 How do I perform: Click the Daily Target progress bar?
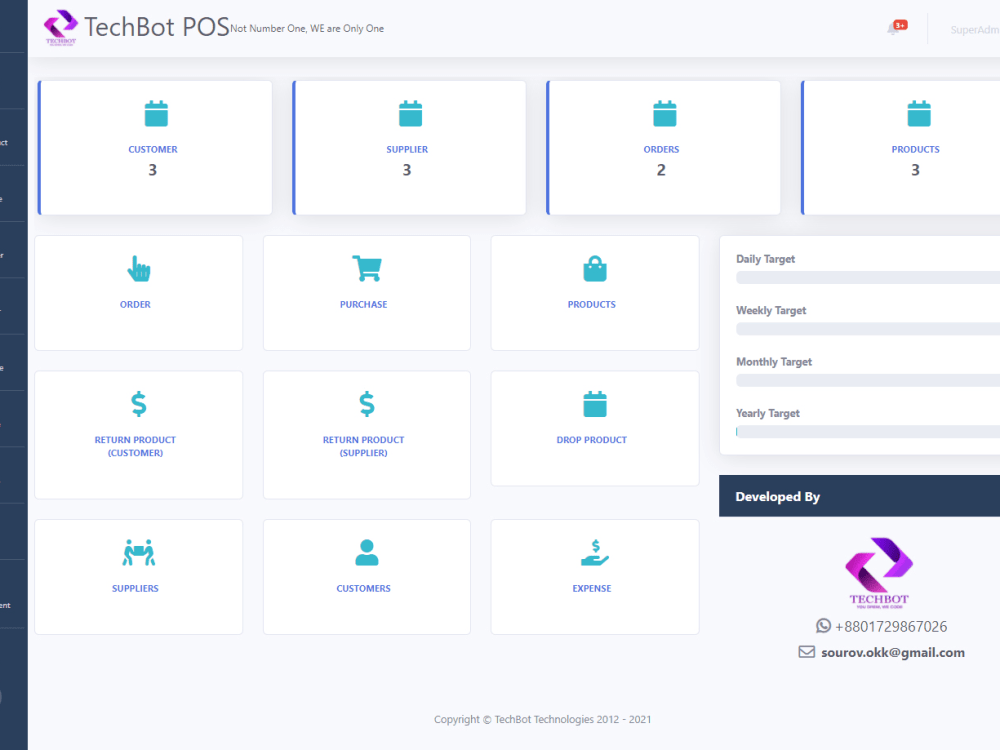coord(868,277)
